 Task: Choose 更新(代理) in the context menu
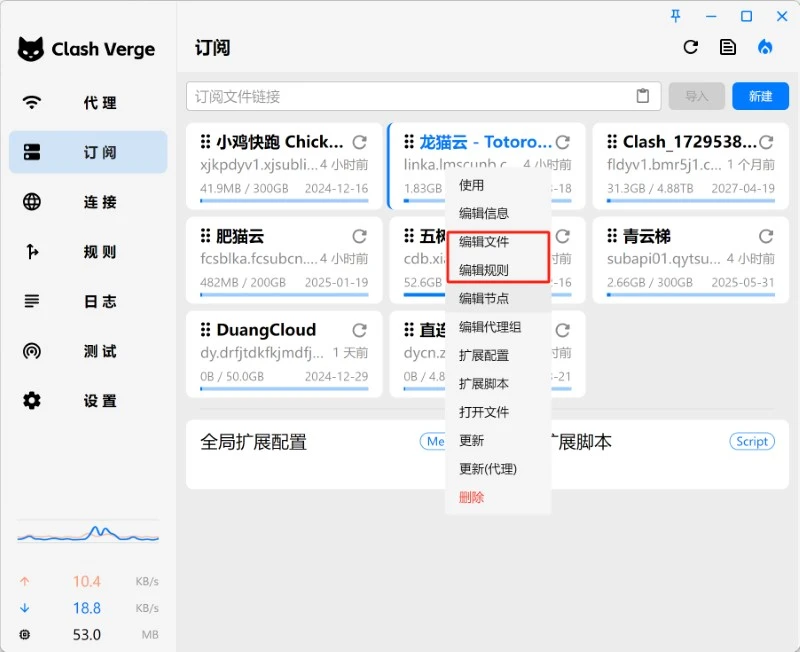pyautogui.click(x=498, y=469)
